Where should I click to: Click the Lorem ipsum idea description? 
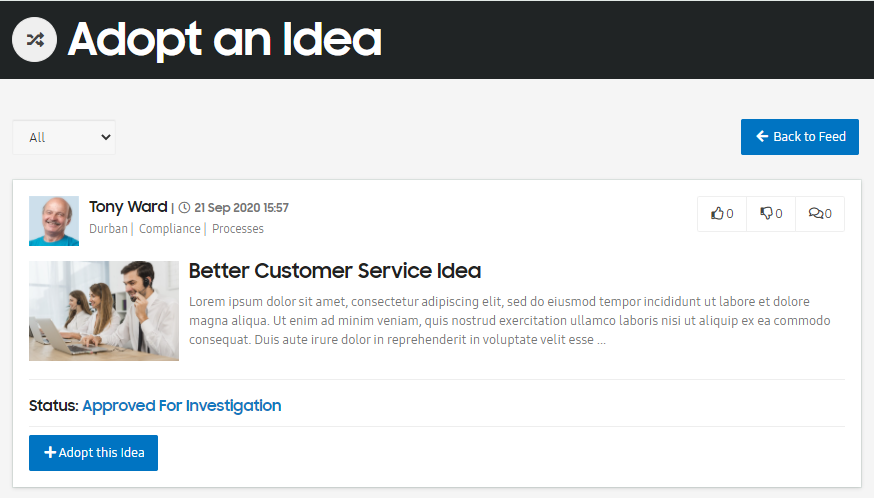(x=509, y=321)
